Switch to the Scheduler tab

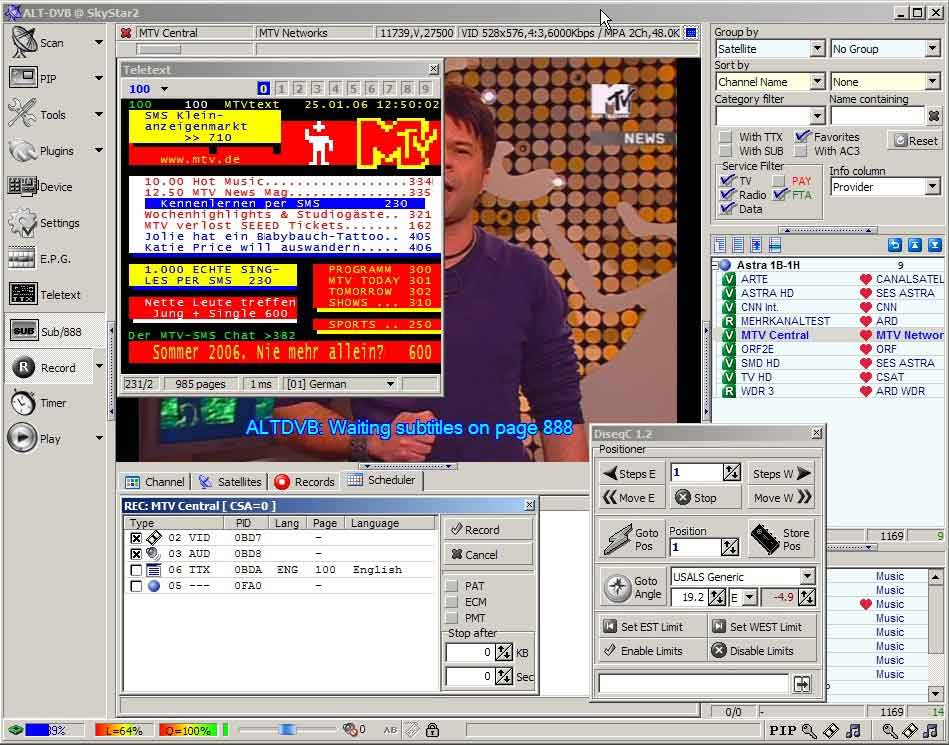383,480
